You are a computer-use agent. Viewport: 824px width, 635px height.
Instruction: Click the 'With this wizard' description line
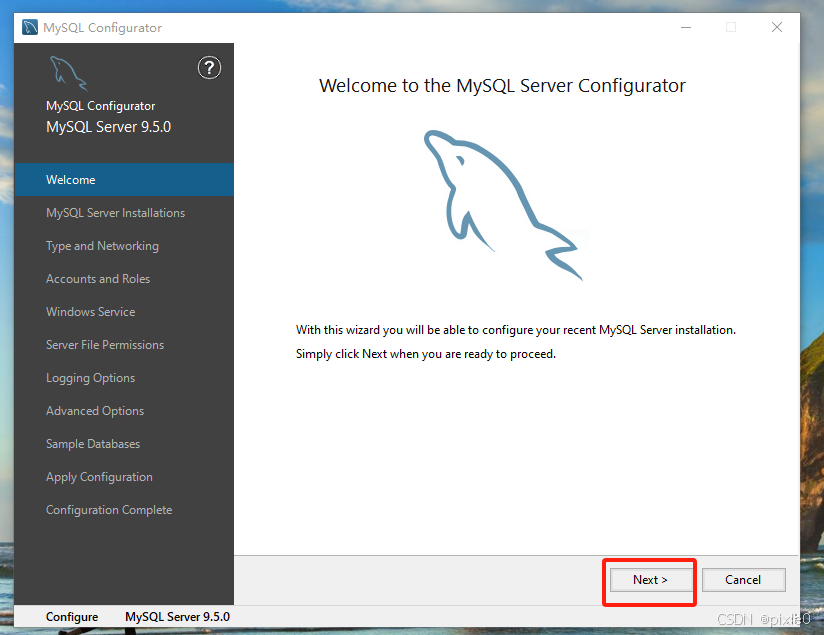[x=516, y=330]
